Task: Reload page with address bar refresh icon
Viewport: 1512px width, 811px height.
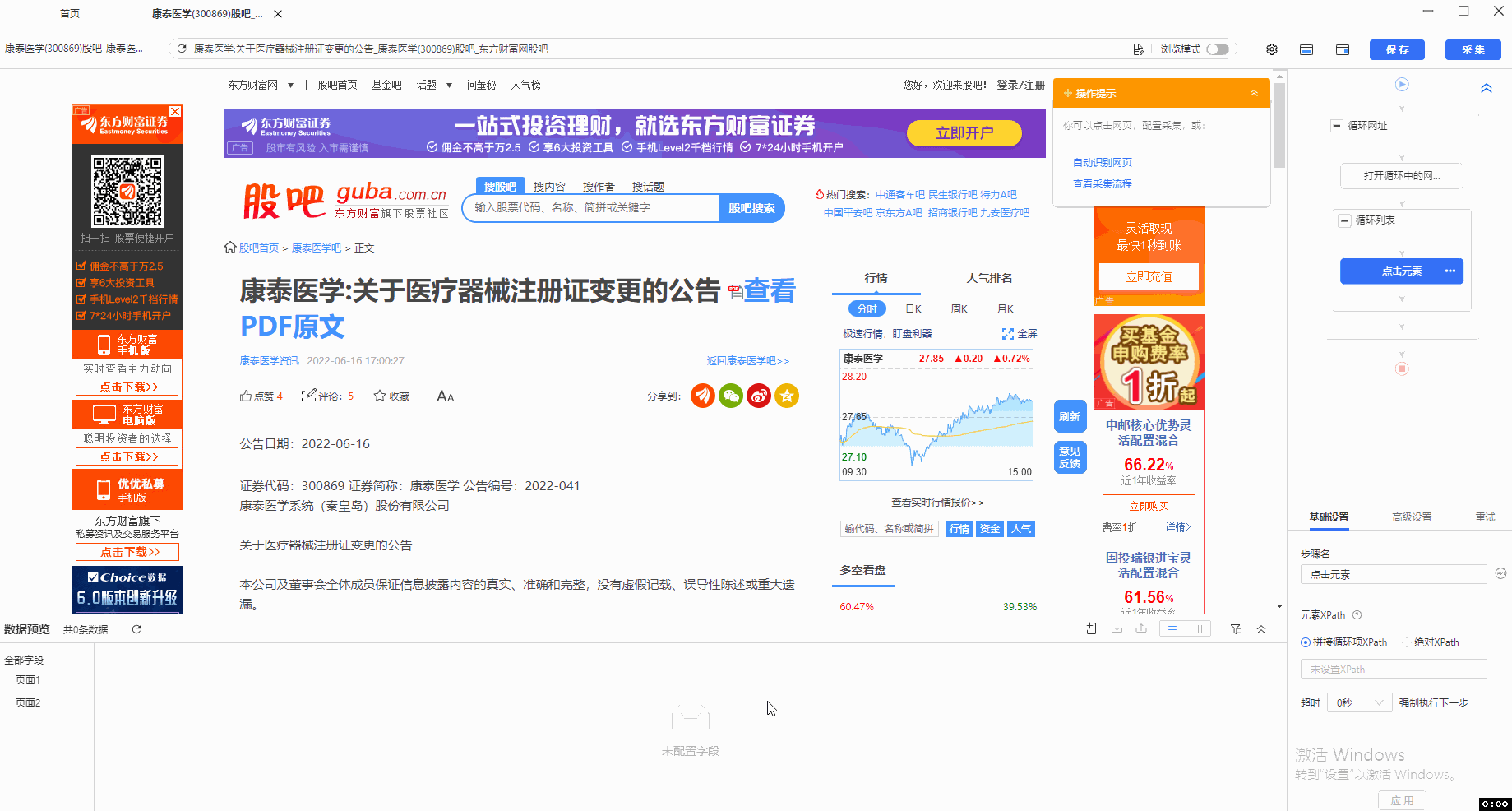Action: (x=182, y=49)
